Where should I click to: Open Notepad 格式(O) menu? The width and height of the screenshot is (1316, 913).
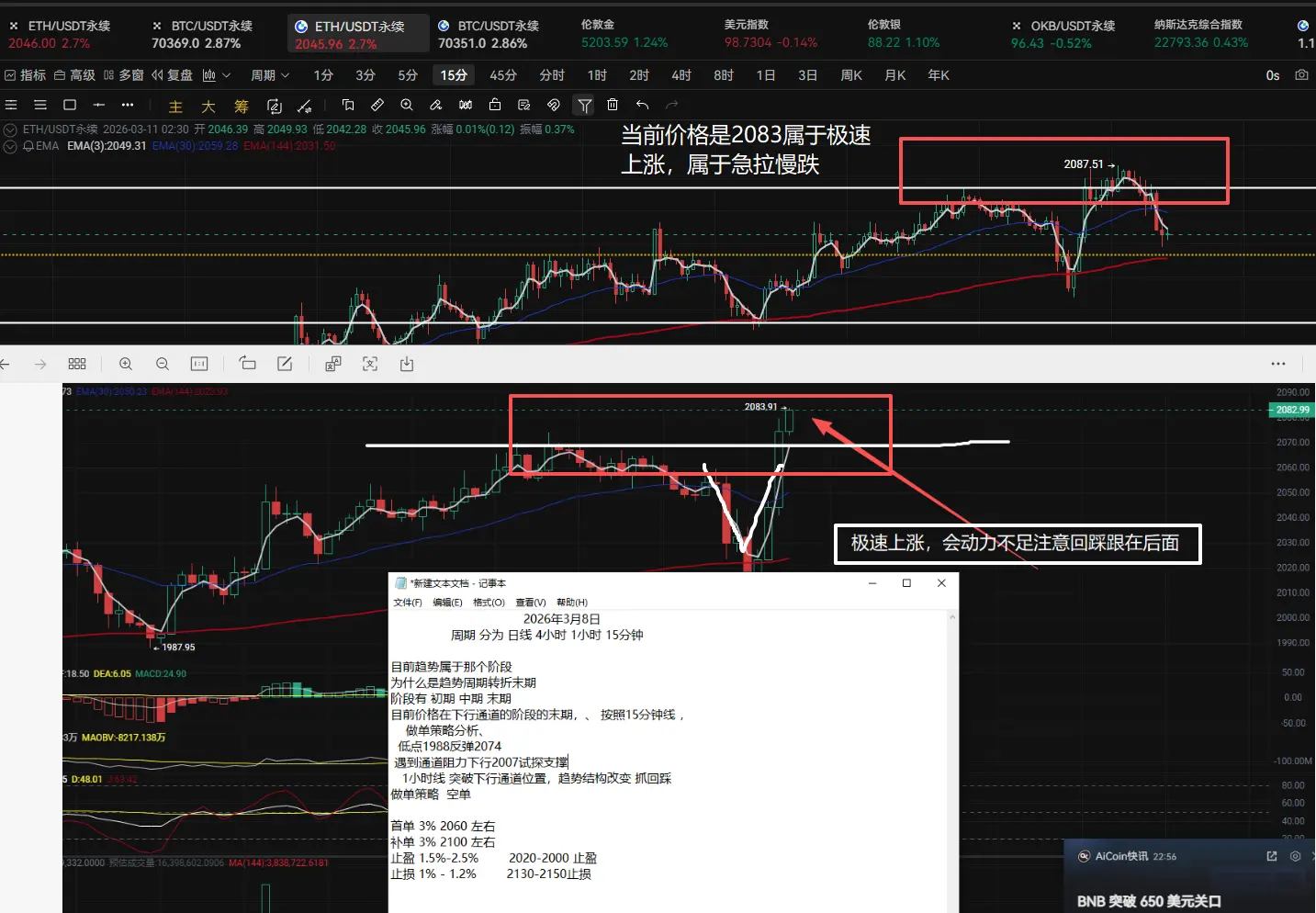point(489,603)
